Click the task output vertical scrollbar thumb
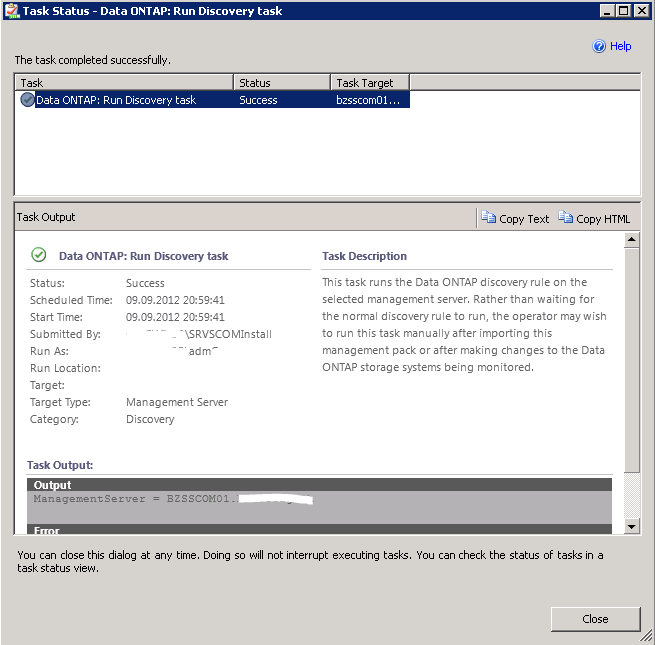The width and height of the screenshot is (655, 645). [x=632, y=360]
